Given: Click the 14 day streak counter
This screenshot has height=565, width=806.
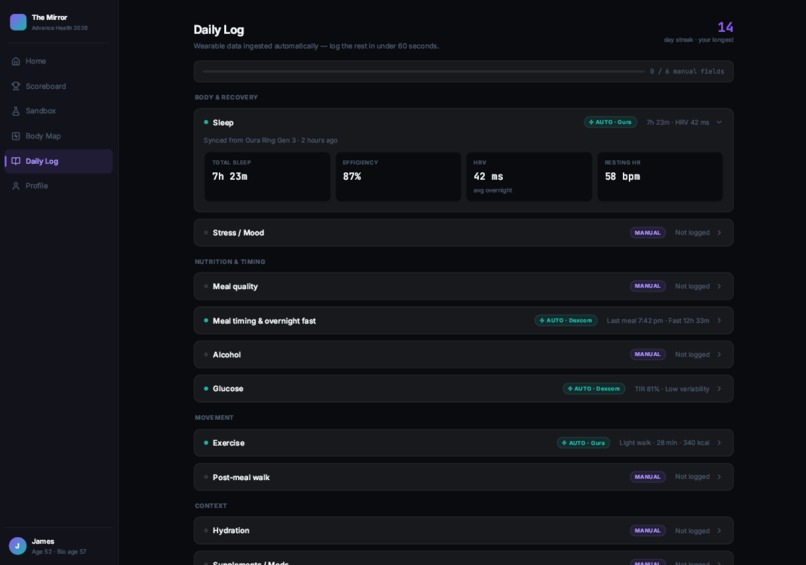Looking at the screenshot, I should coord(725,27).
